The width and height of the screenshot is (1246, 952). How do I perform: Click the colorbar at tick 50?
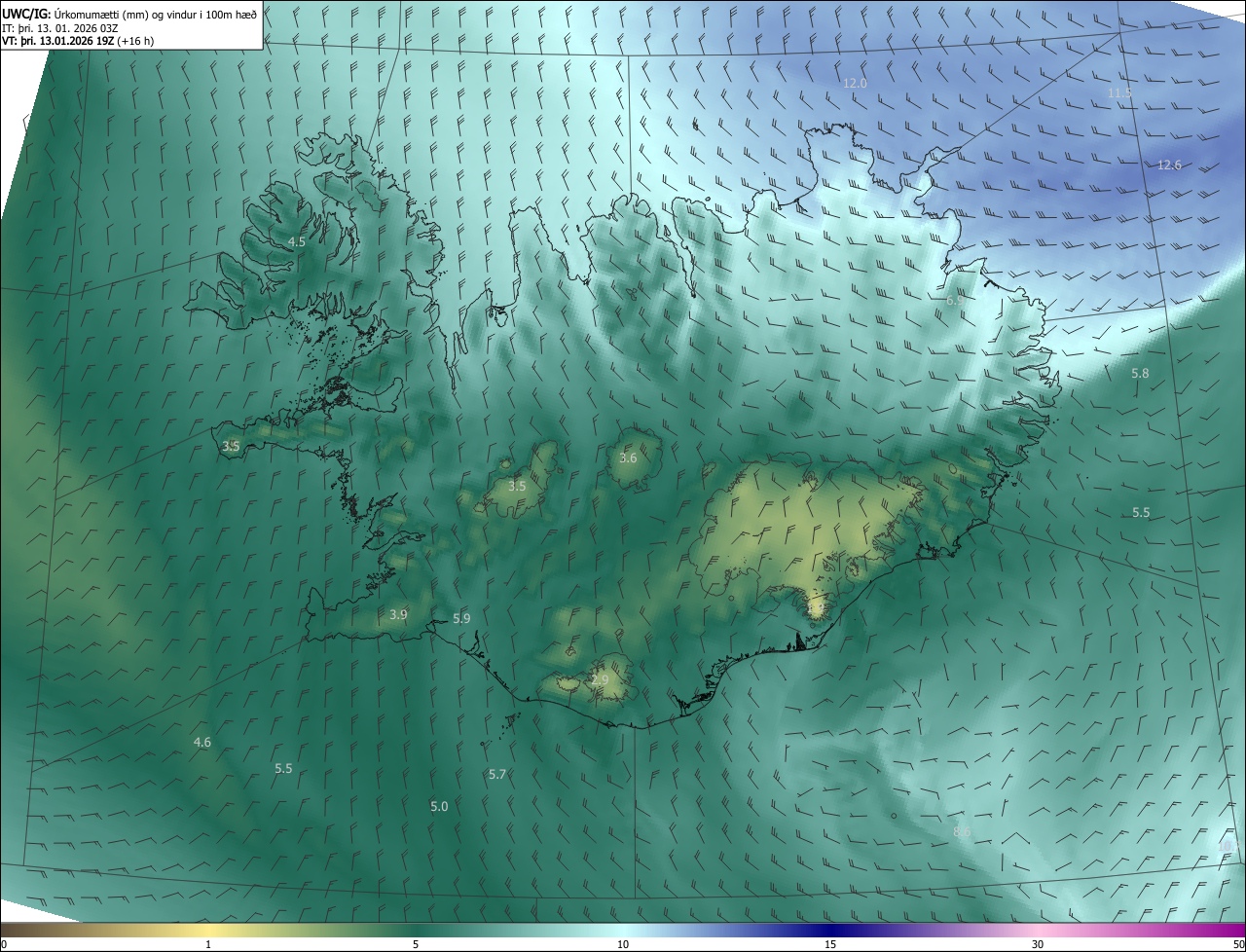1239,931
